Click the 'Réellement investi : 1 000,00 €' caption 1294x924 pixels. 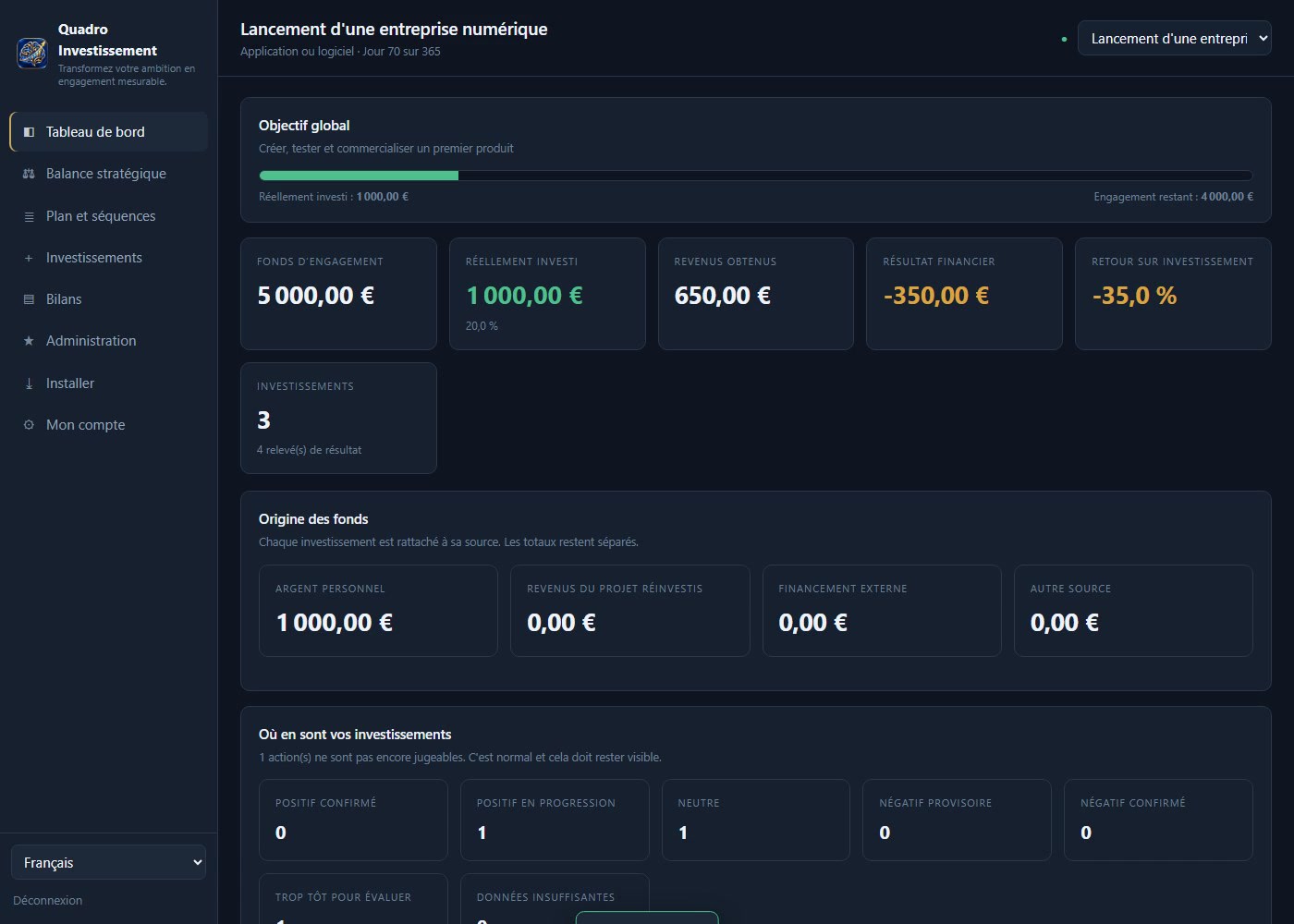[334, 197]
